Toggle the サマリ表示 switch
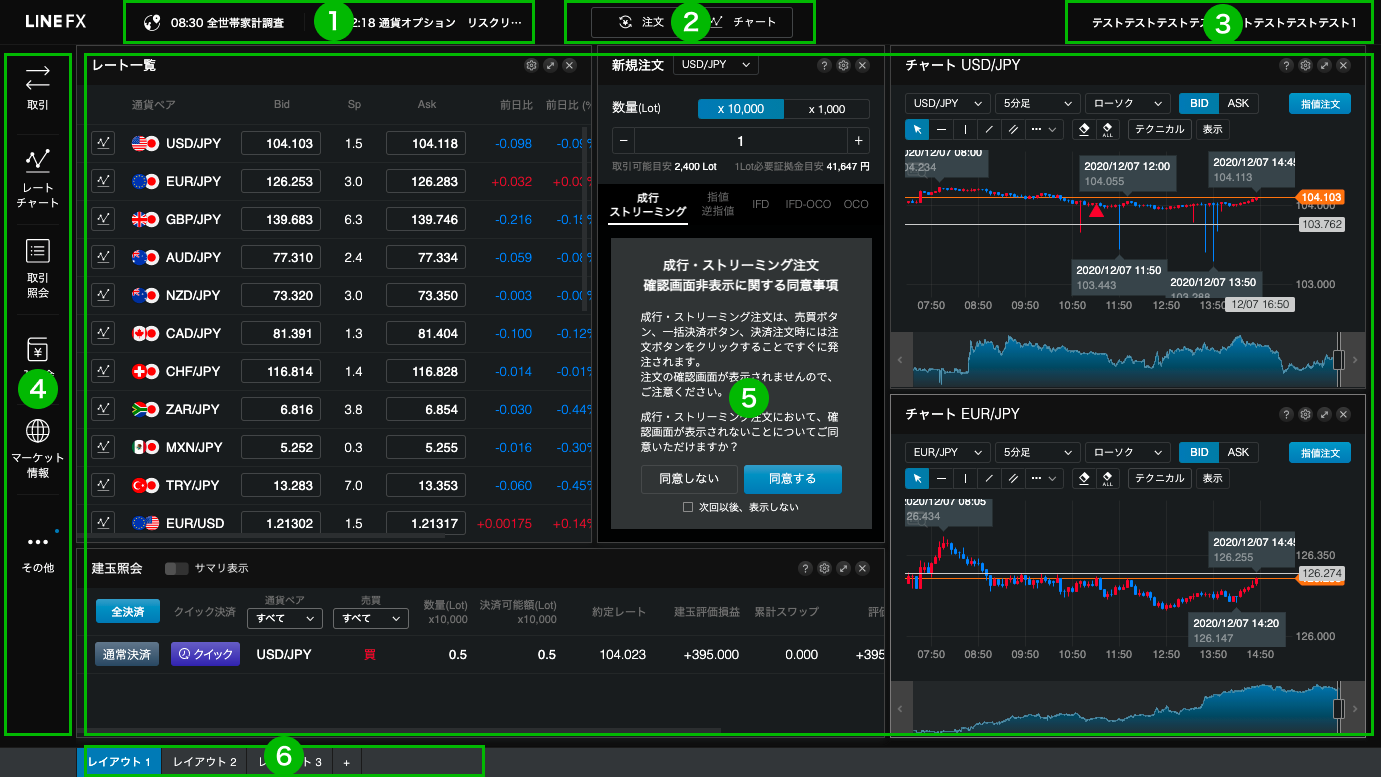Image resolution: width=1381 pixels, height=777 pixels. click(x=177, y=568)
